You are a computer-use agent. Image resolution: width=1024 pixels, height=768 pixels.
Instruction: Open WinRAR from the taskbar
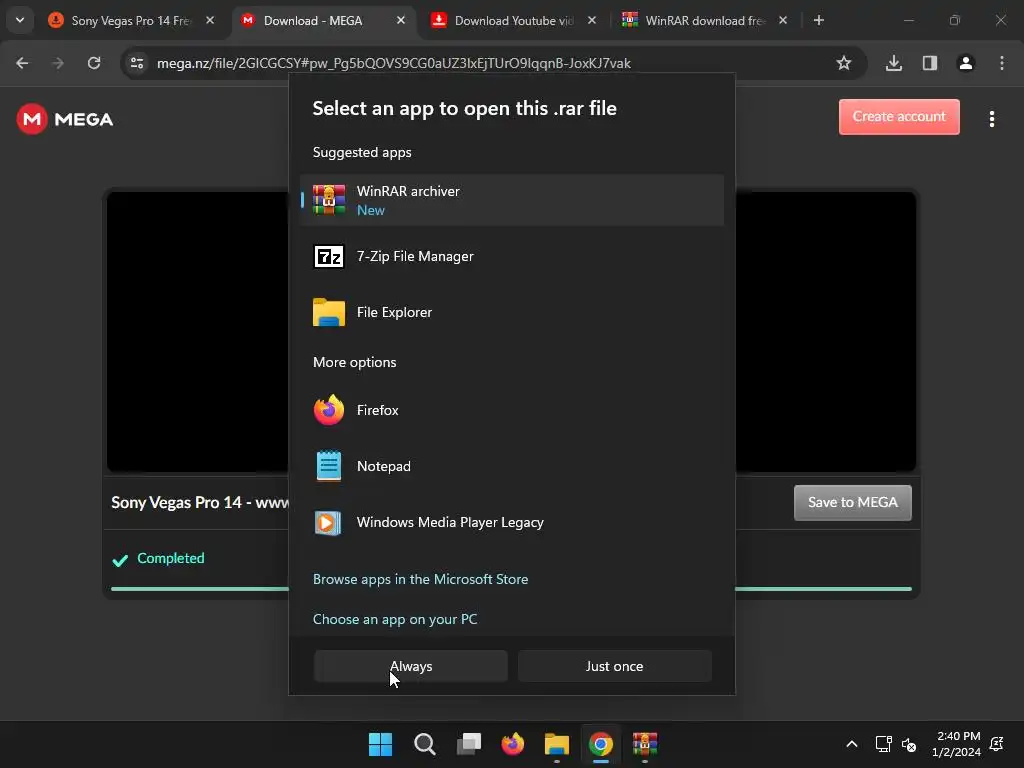point(645,744)
